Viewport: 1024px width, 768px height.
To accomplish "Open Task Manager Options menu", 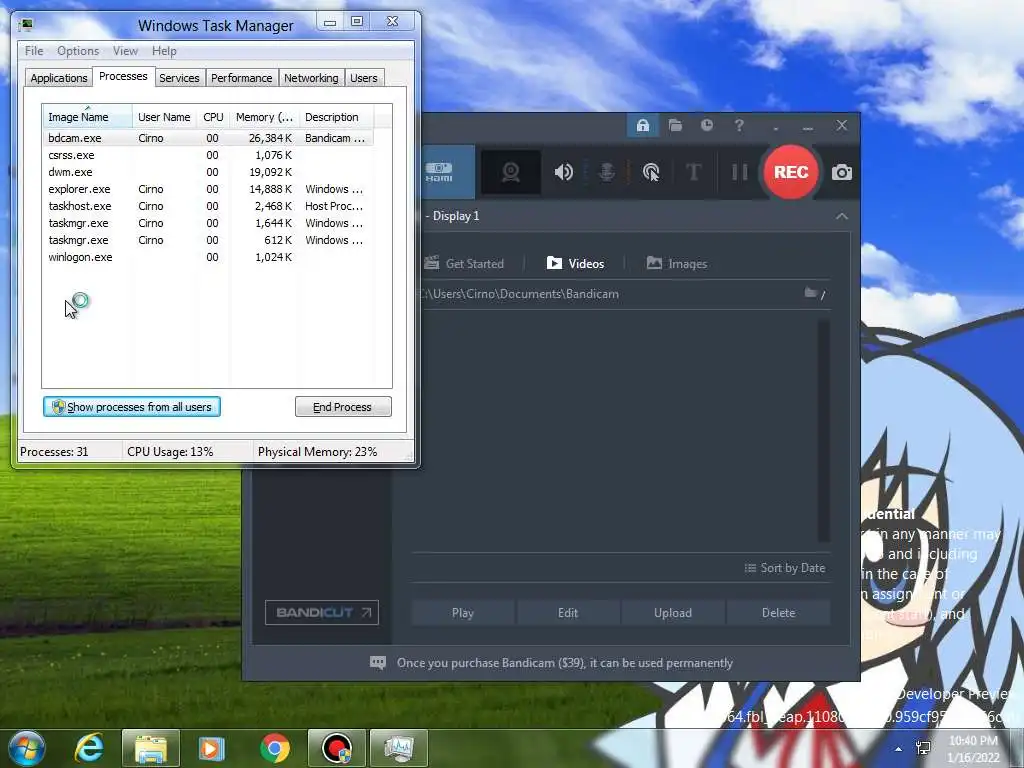I will pos(78,51).
